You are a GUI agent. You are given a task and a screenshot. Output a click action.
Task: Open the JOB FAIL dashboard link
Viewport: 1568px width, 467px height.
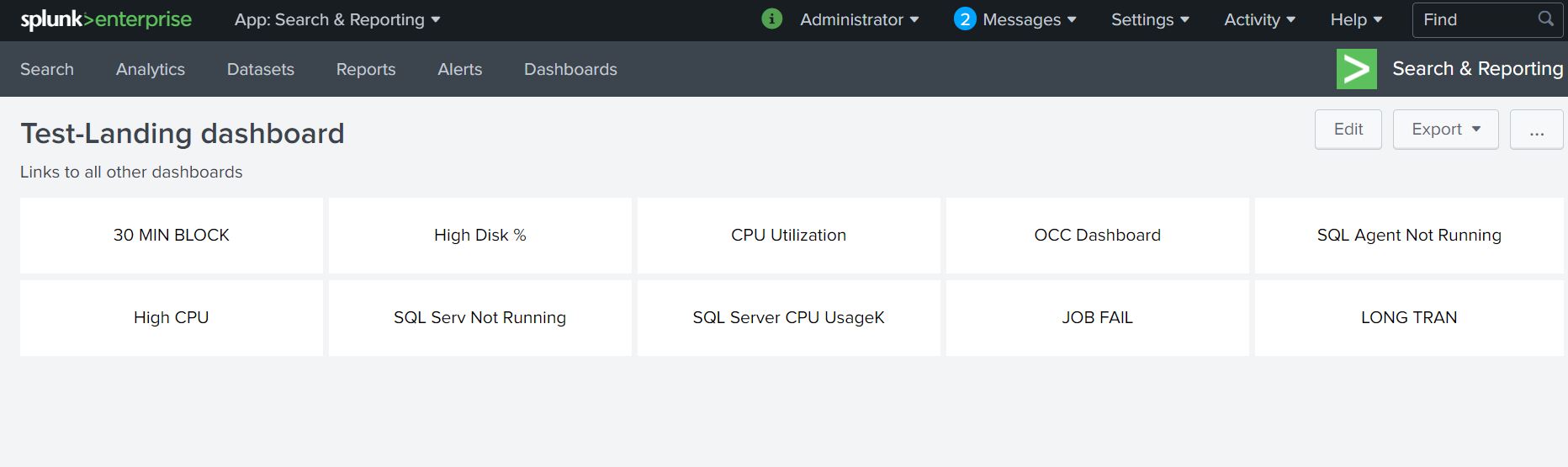[x=1097, y=318]
